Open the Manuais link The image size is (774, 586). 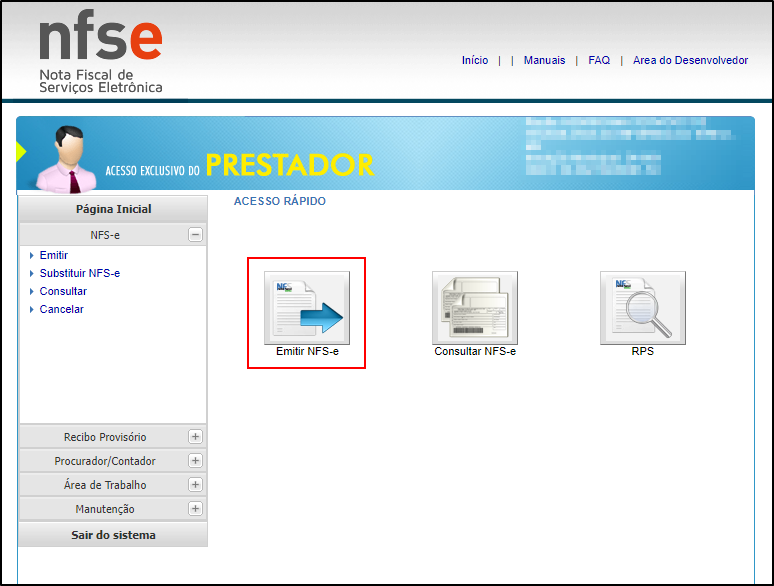544,60
